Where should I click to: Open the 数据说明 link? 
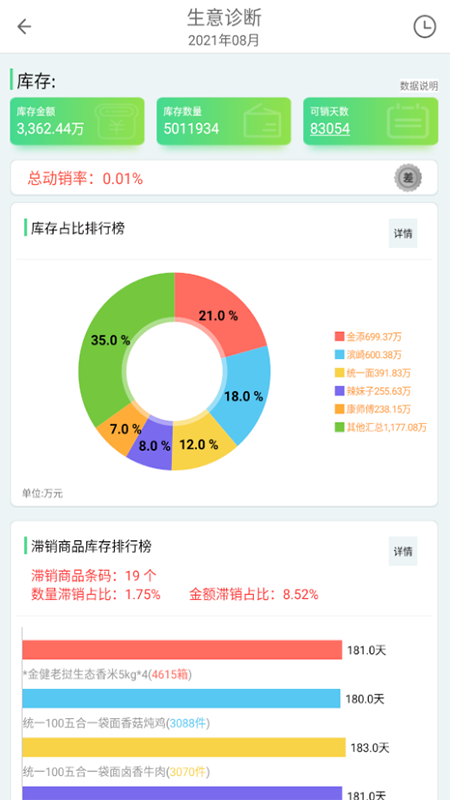tap(418, 86)
